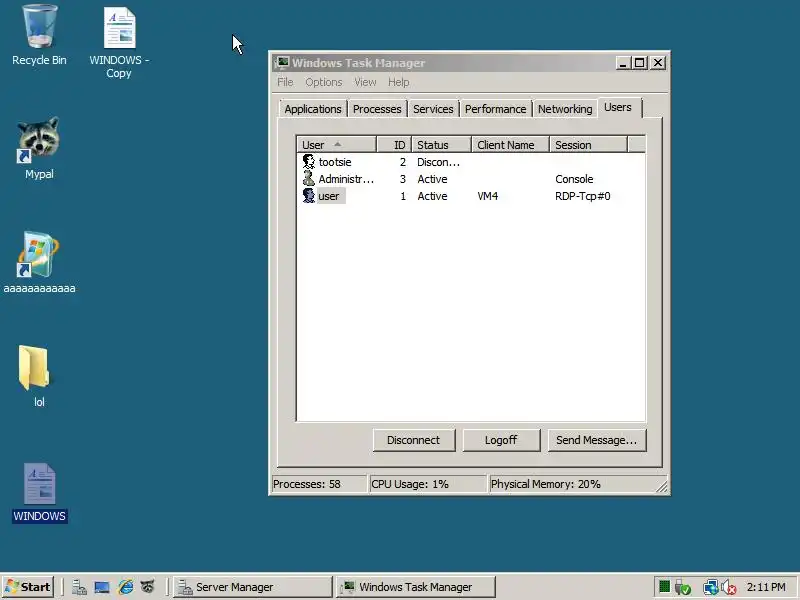Switch to the Services tab
The height and width of the screenshot is (600, 800).
(x=433, y=109)
